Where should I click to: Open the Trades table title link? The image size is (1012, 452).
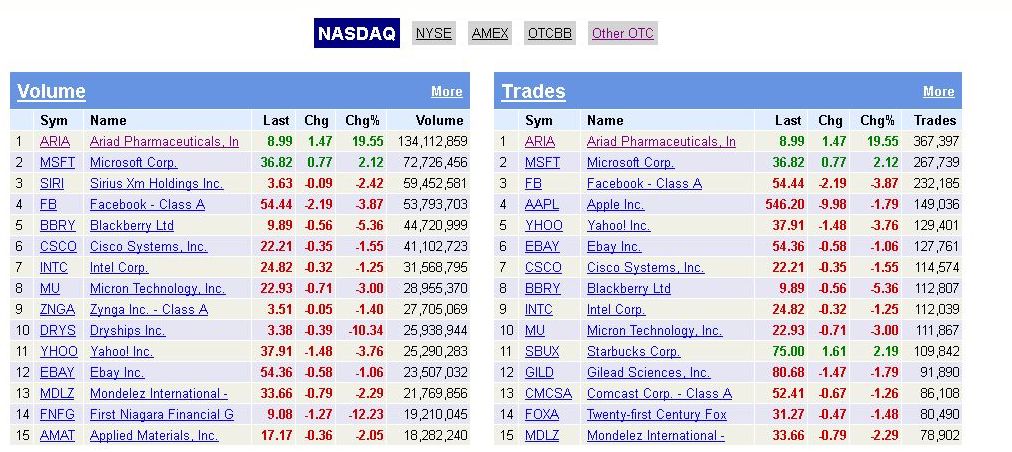533,92
